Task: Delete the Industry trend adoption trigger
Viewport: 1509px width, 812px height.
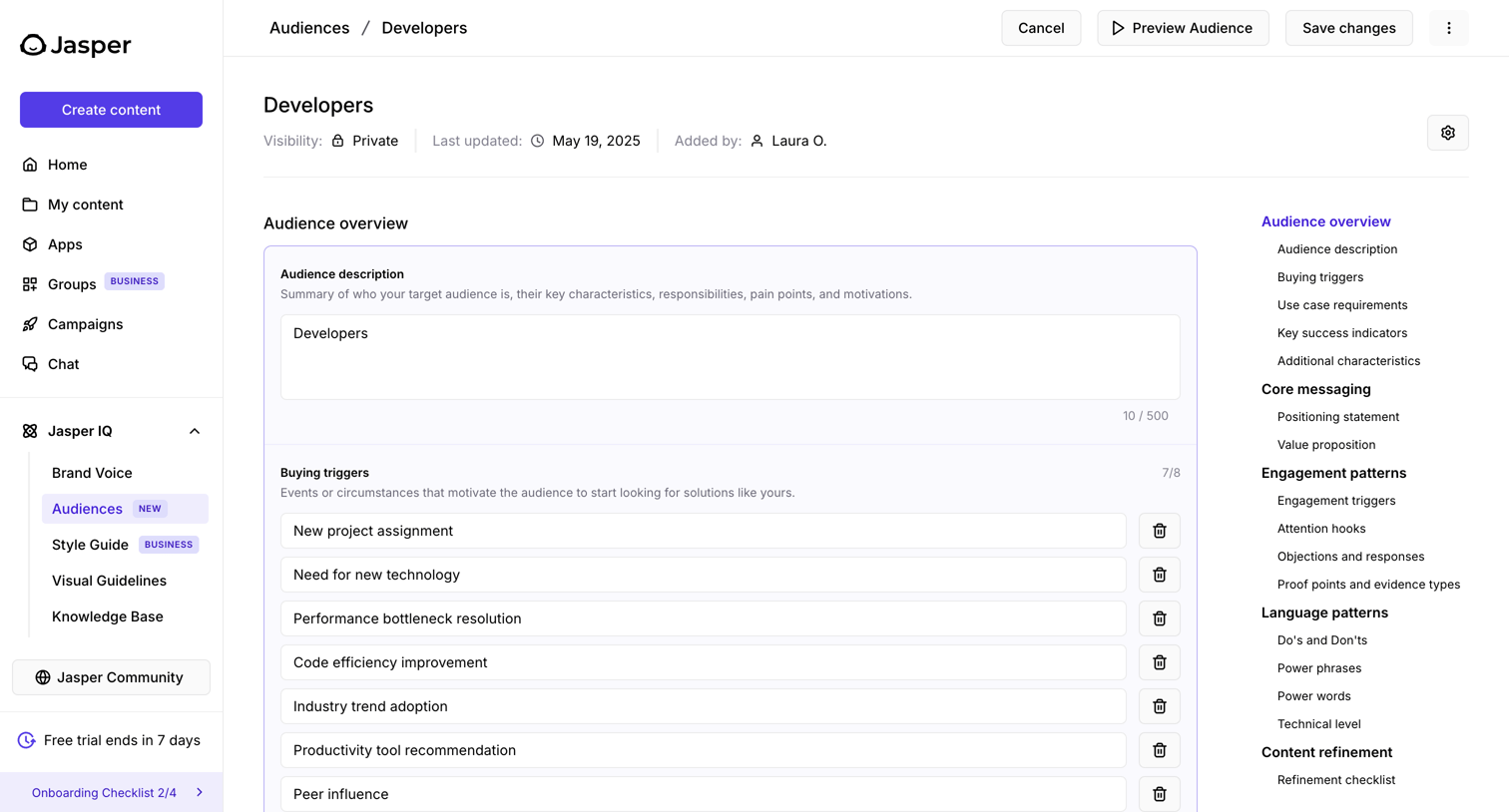Action: [x=1160, y=706]
